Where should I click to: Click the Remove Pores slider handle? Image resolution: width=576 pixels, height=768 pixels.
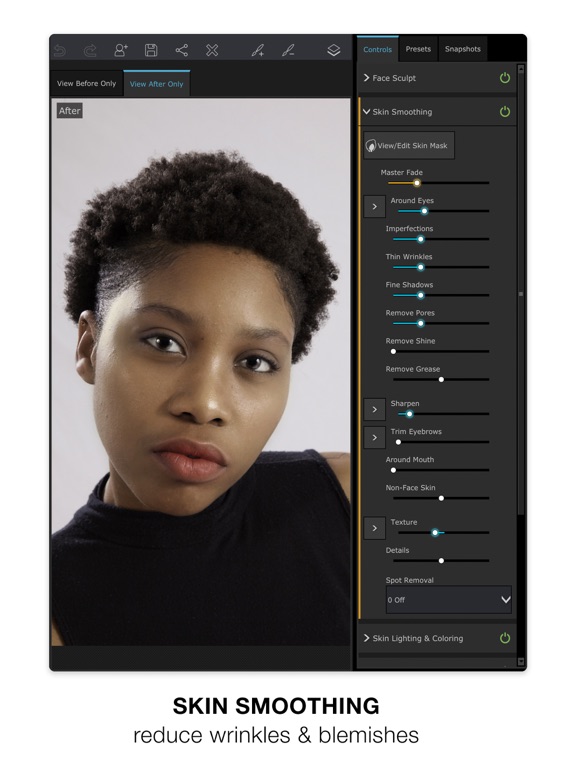click(x=420, y=324)
